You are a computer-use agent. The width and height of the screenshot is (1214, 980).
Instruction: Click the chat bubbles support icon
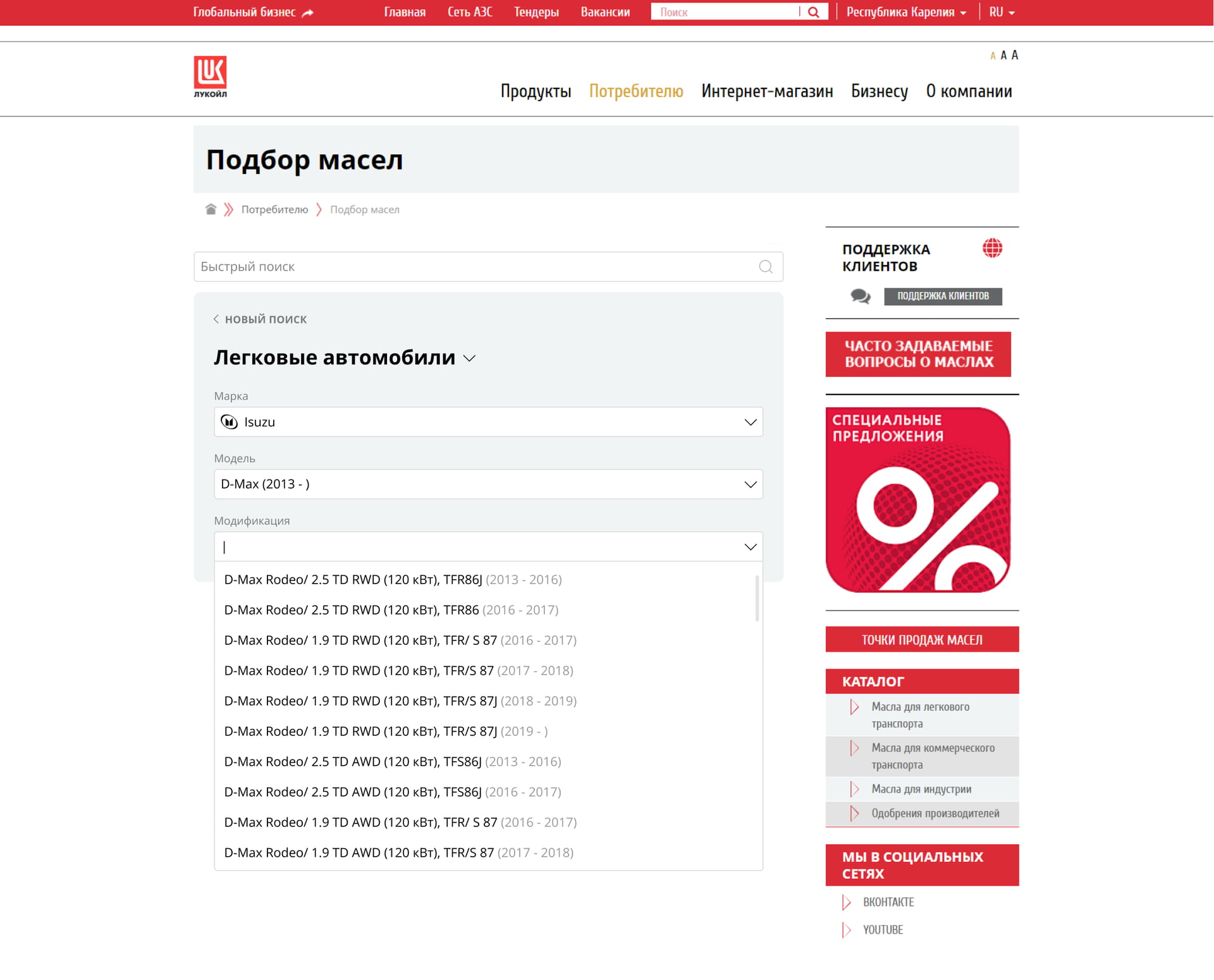(860, 296)
